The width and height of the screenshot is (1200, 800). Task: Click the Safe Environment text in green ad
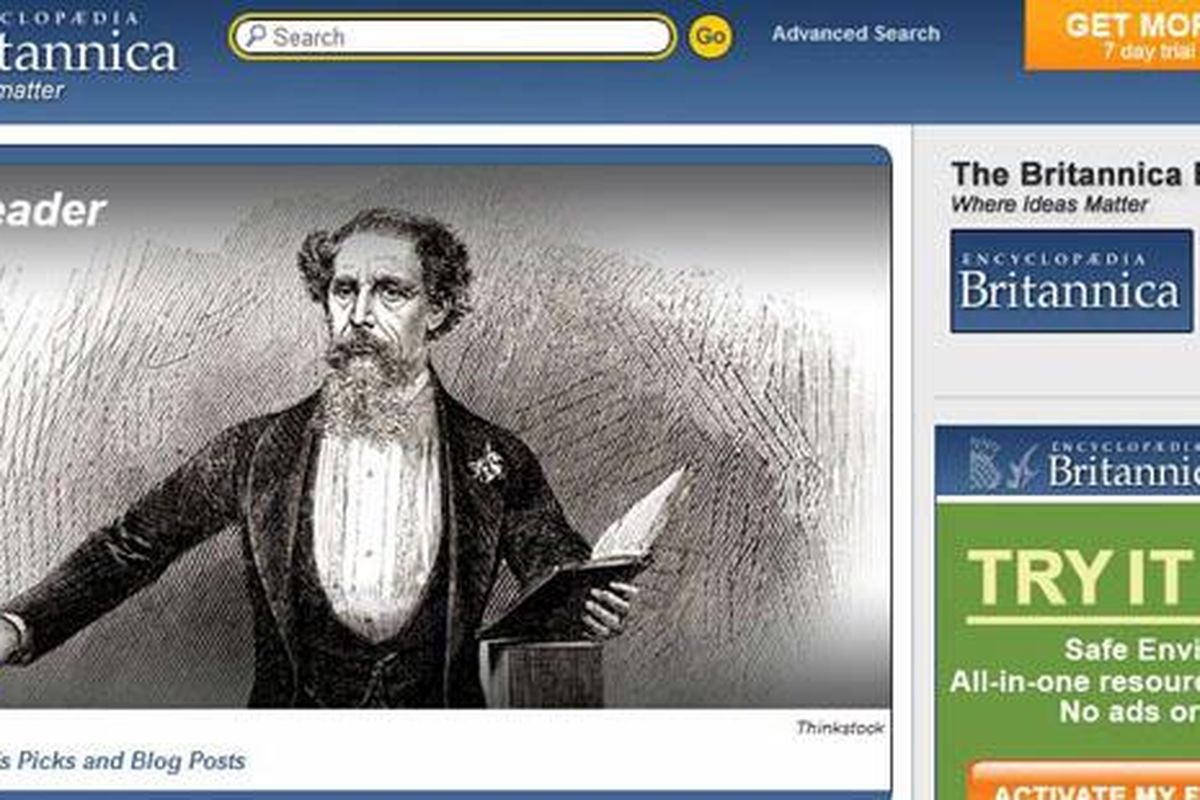click(x=1131, y=650)
